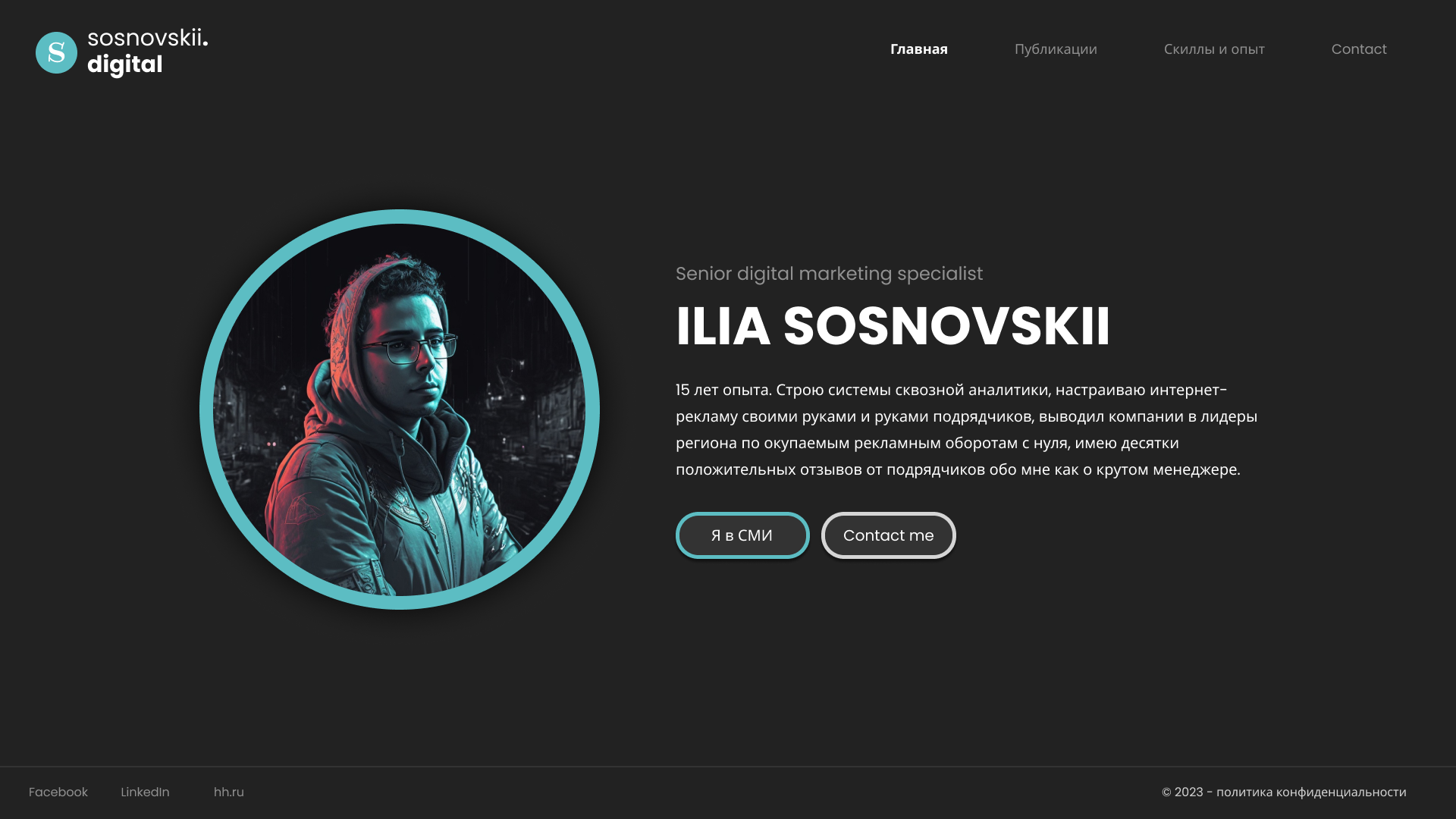Click the bold word digital in logo
This screenshot has width=1456, height=819.
[124, 65]
